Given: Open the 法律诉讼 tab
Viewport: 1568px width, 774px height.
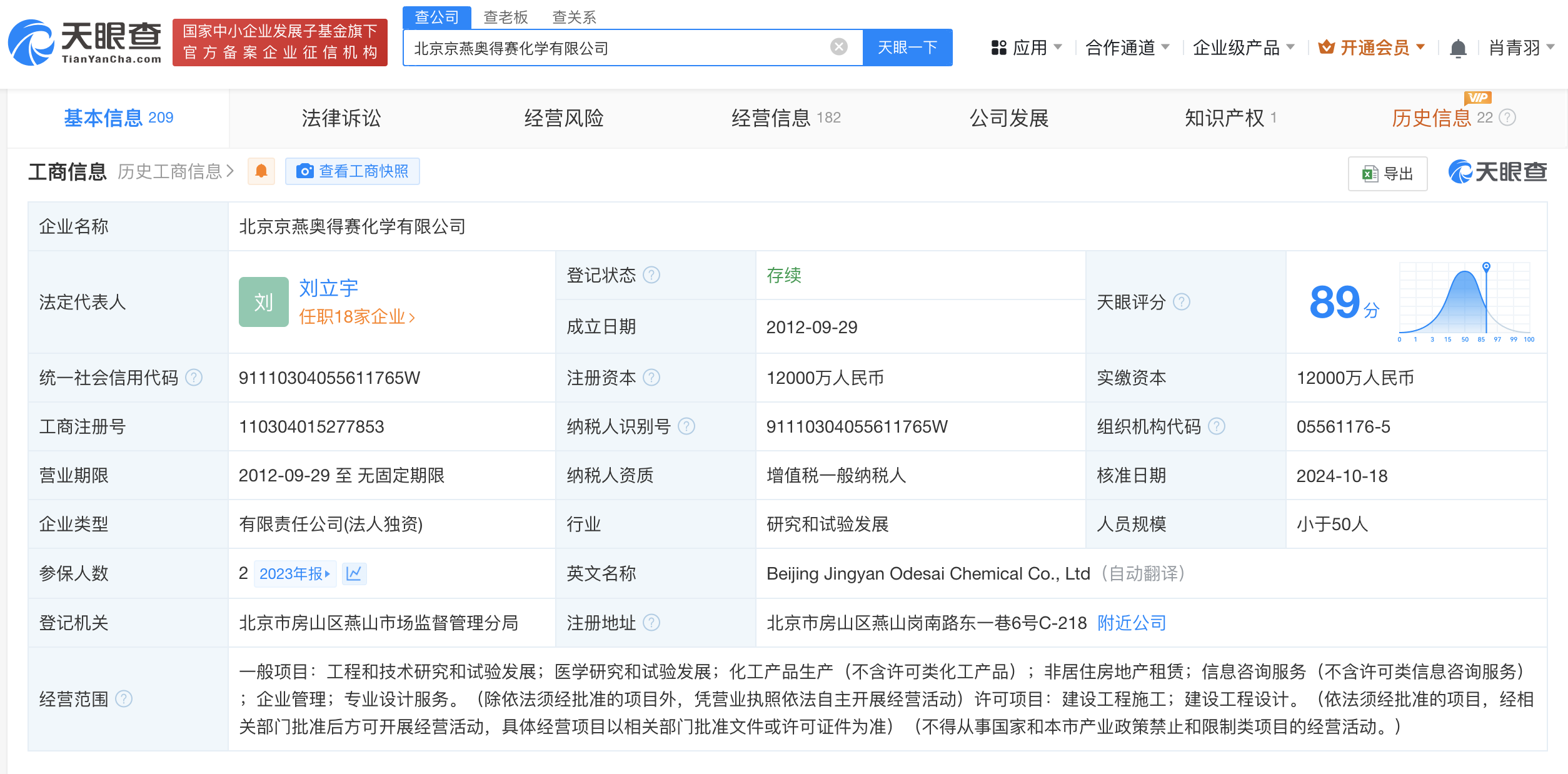Looking at the screenshot, I should click(340, 118).
